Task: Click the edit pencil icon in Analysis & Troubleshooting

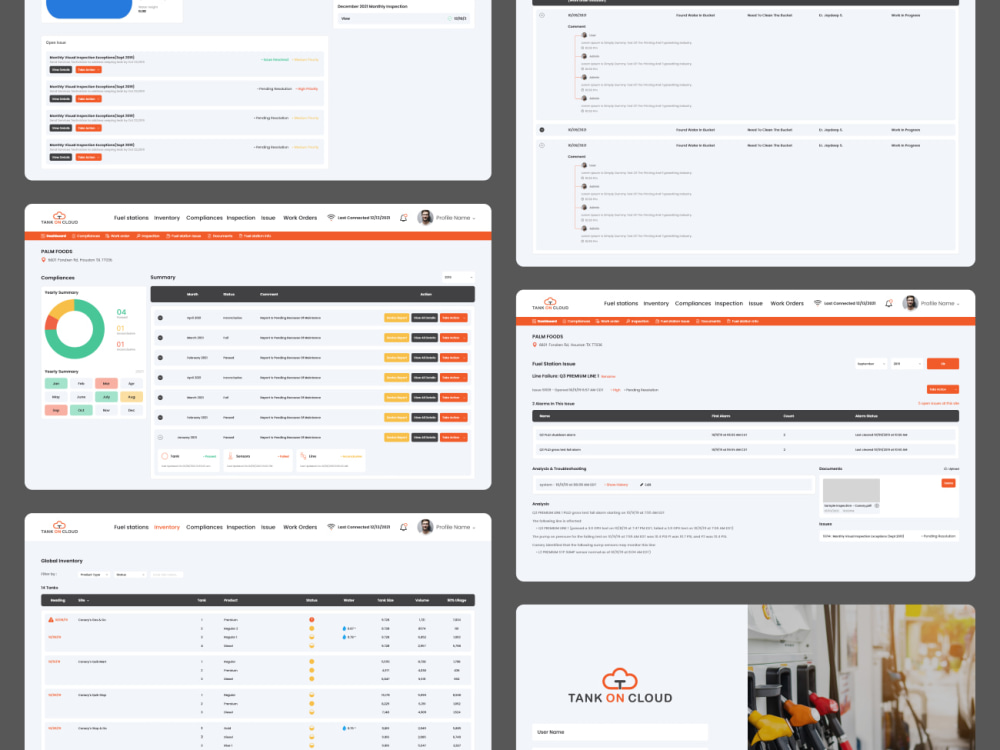Action: (x=640, y=484)
